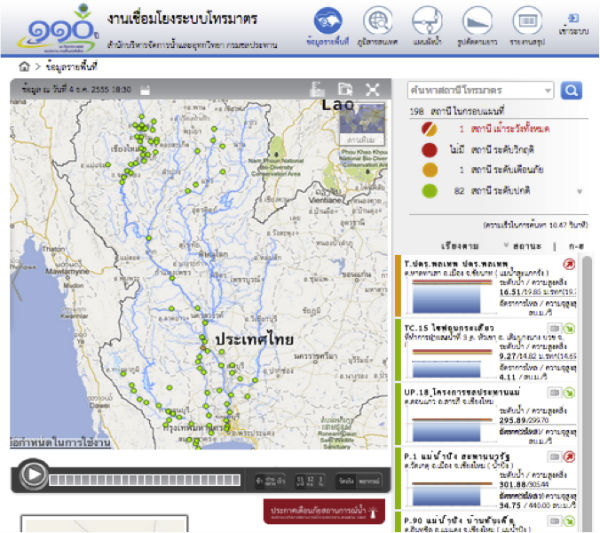
Task: Click the red arrow icon on T. station card
Action: (x=569, y=264)
